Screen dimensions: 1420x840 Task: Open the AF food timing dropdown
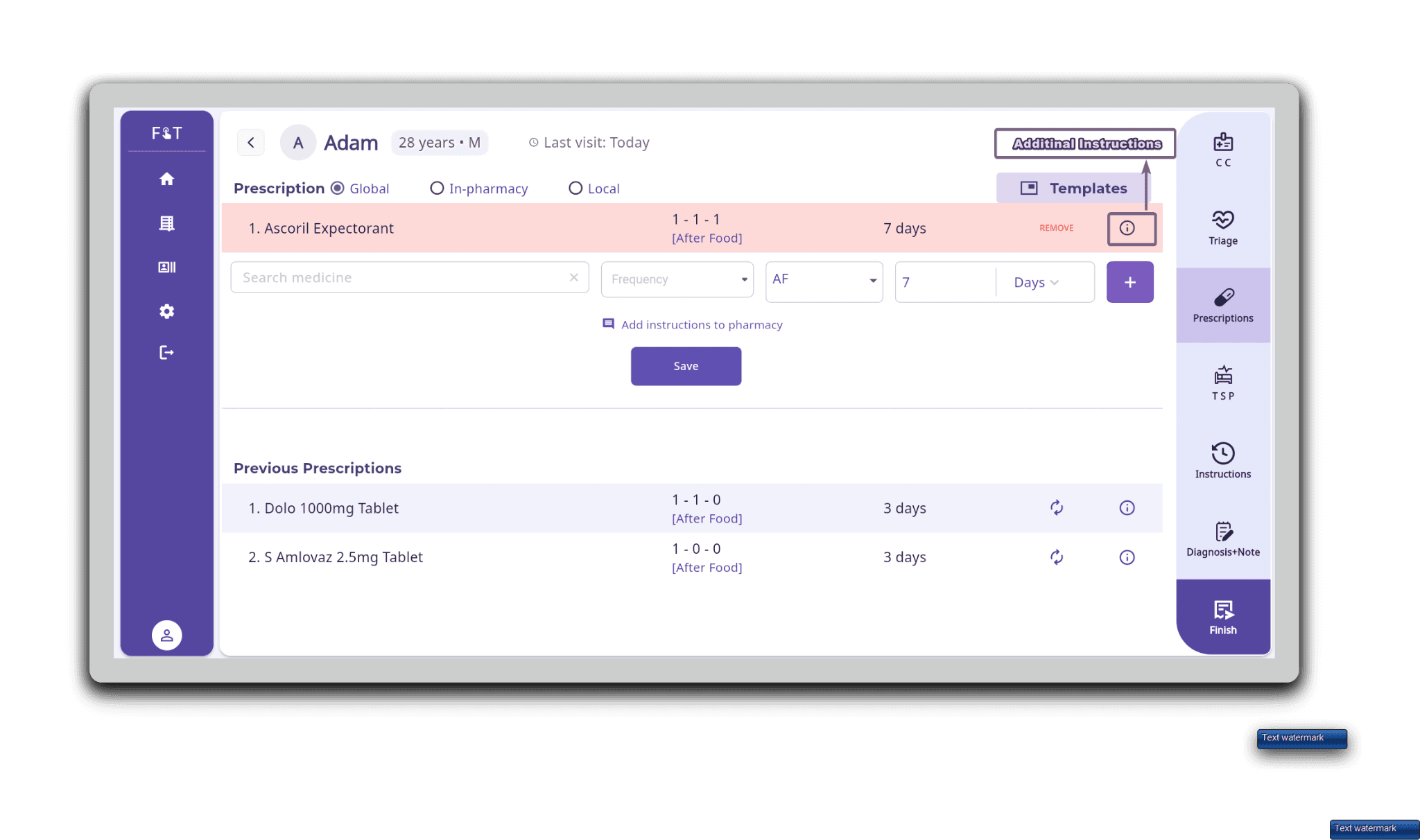click(x=824, y=281)
